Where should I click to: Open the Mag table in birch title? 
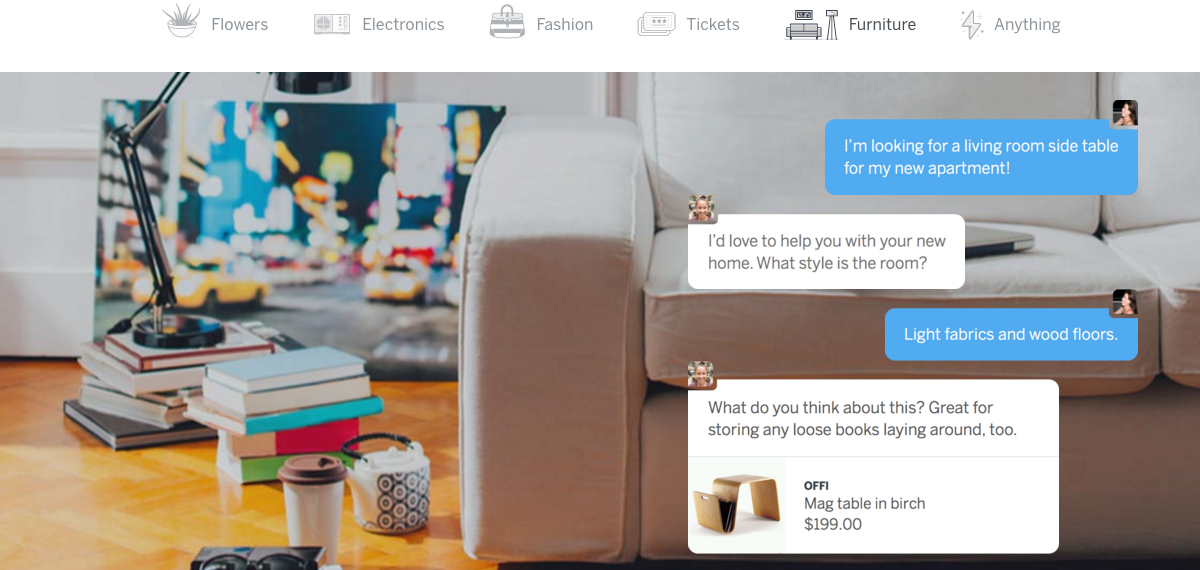[x=865, y=504]
